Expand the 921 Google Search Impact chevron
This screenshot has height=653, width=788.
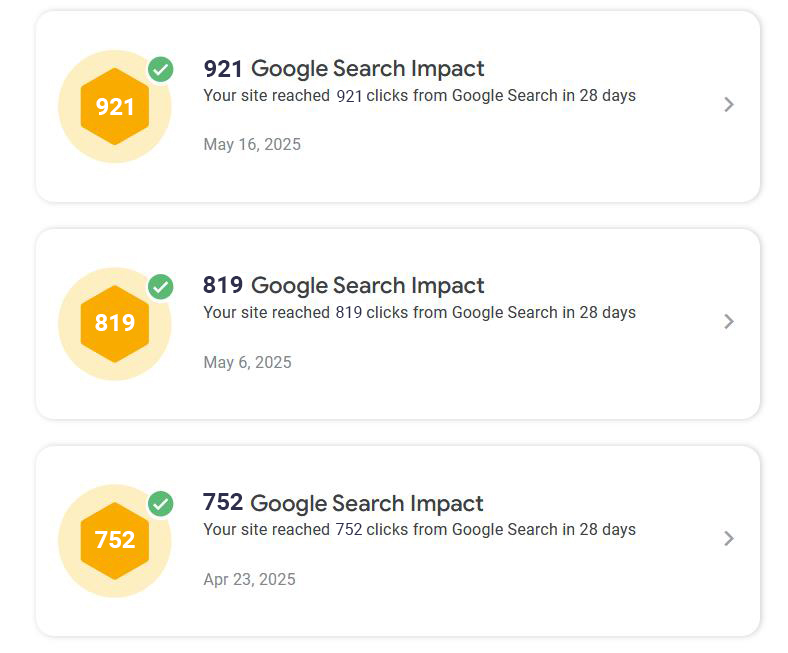tap(729, 104)
